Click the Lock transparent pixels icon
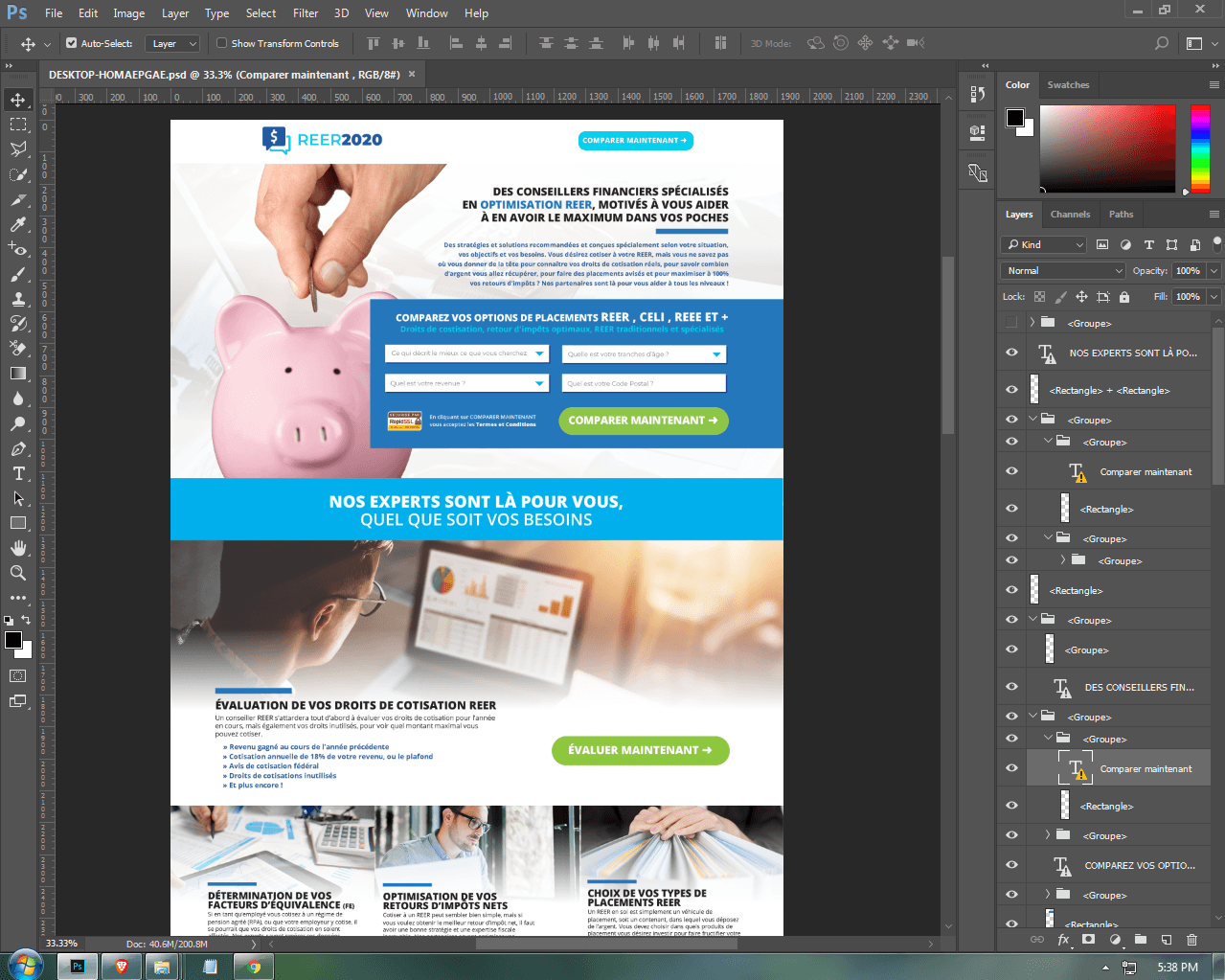The height and width of the screenshot is (980, 1225). click(1039, 297)
